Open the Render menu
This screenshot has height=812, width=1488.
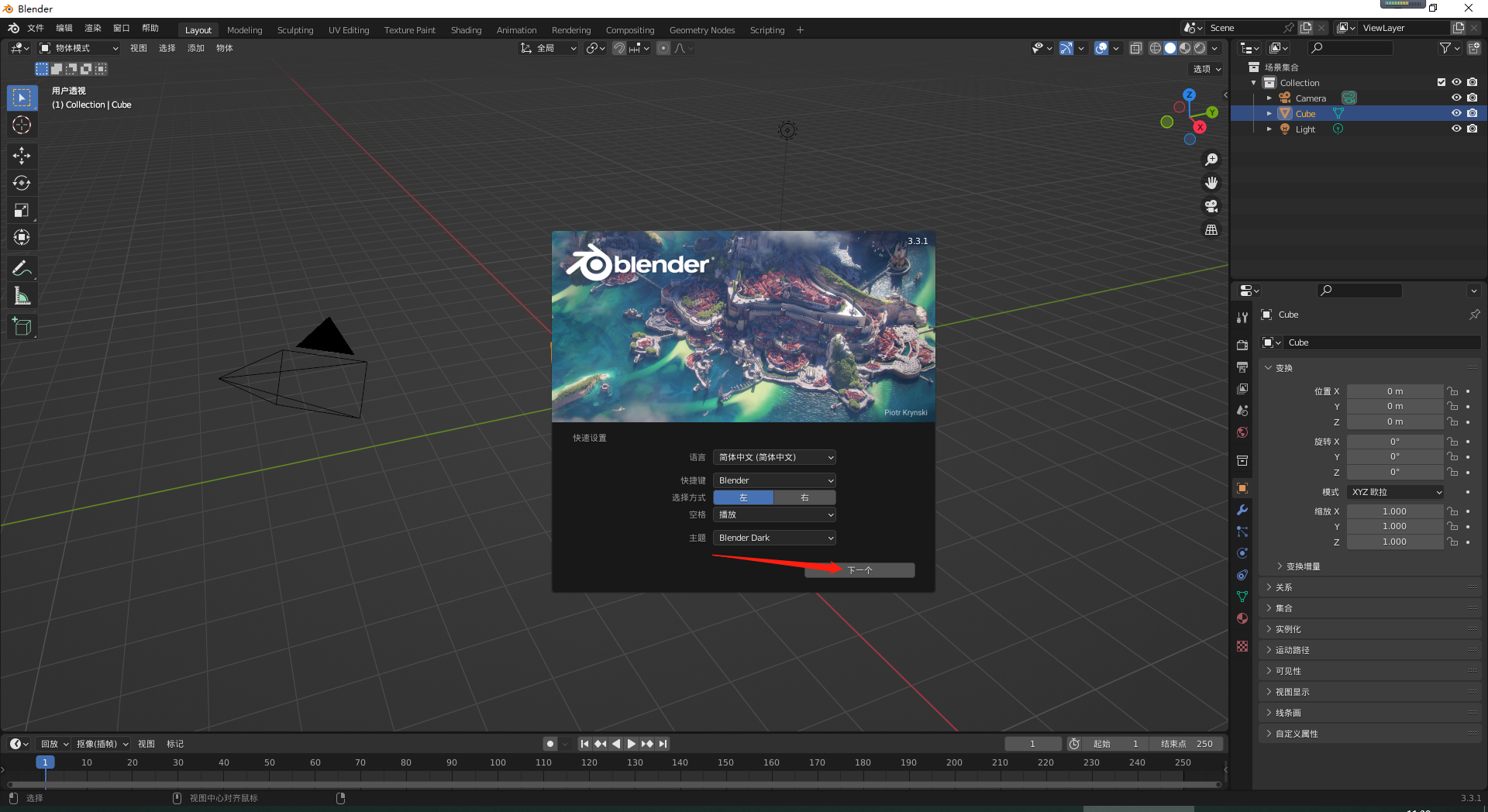point(93,28)
